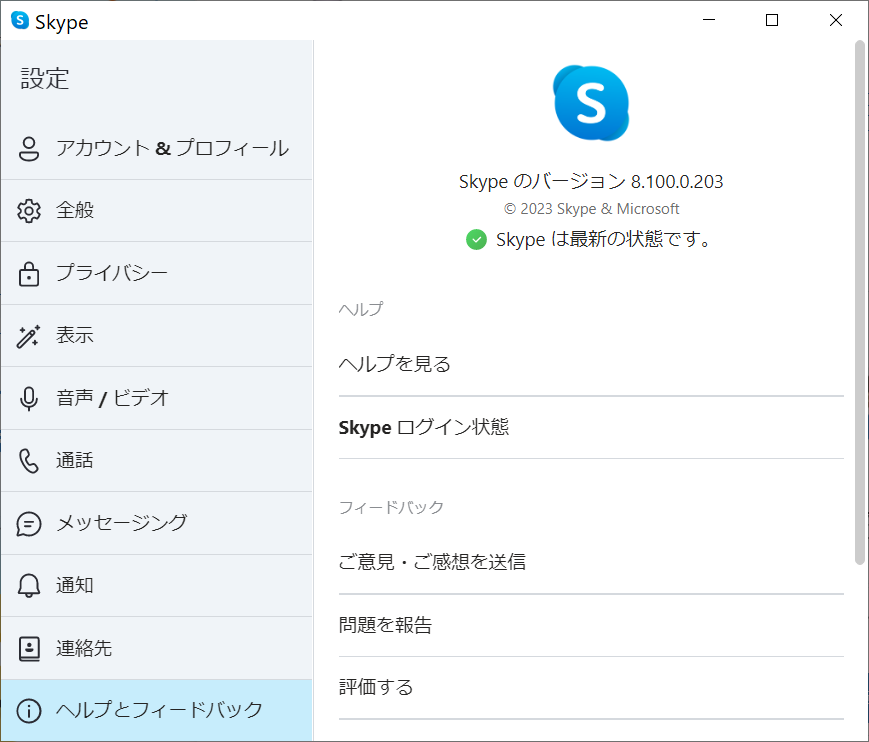The height and width of the screenshot is (742, 869).
Task: Open 問題を報告
Action: pos(591,626)
